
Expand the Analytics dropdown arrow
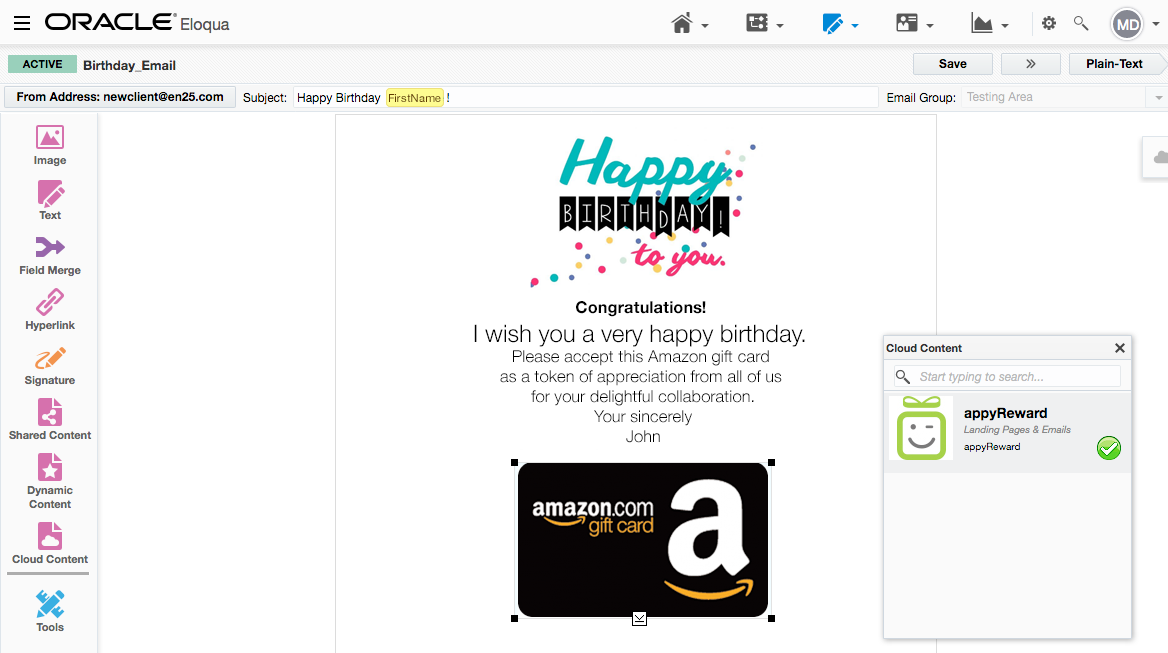click(x=1005, y=26)
